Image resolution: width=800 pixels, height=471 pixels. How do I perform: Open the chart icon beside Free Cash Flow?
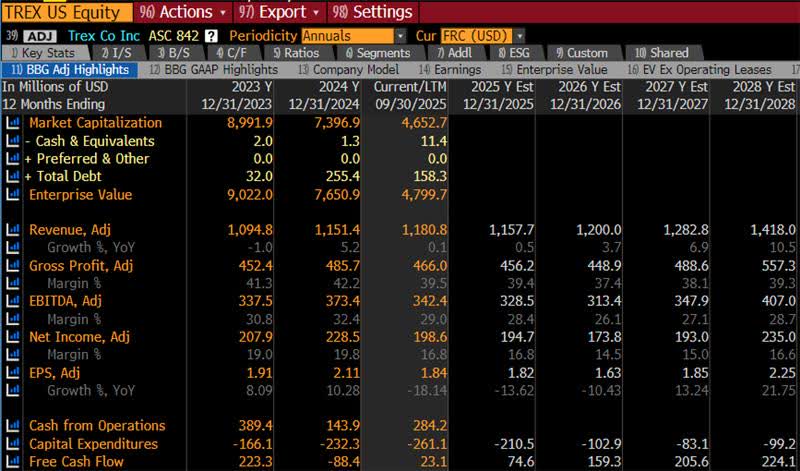pos(13,461)
